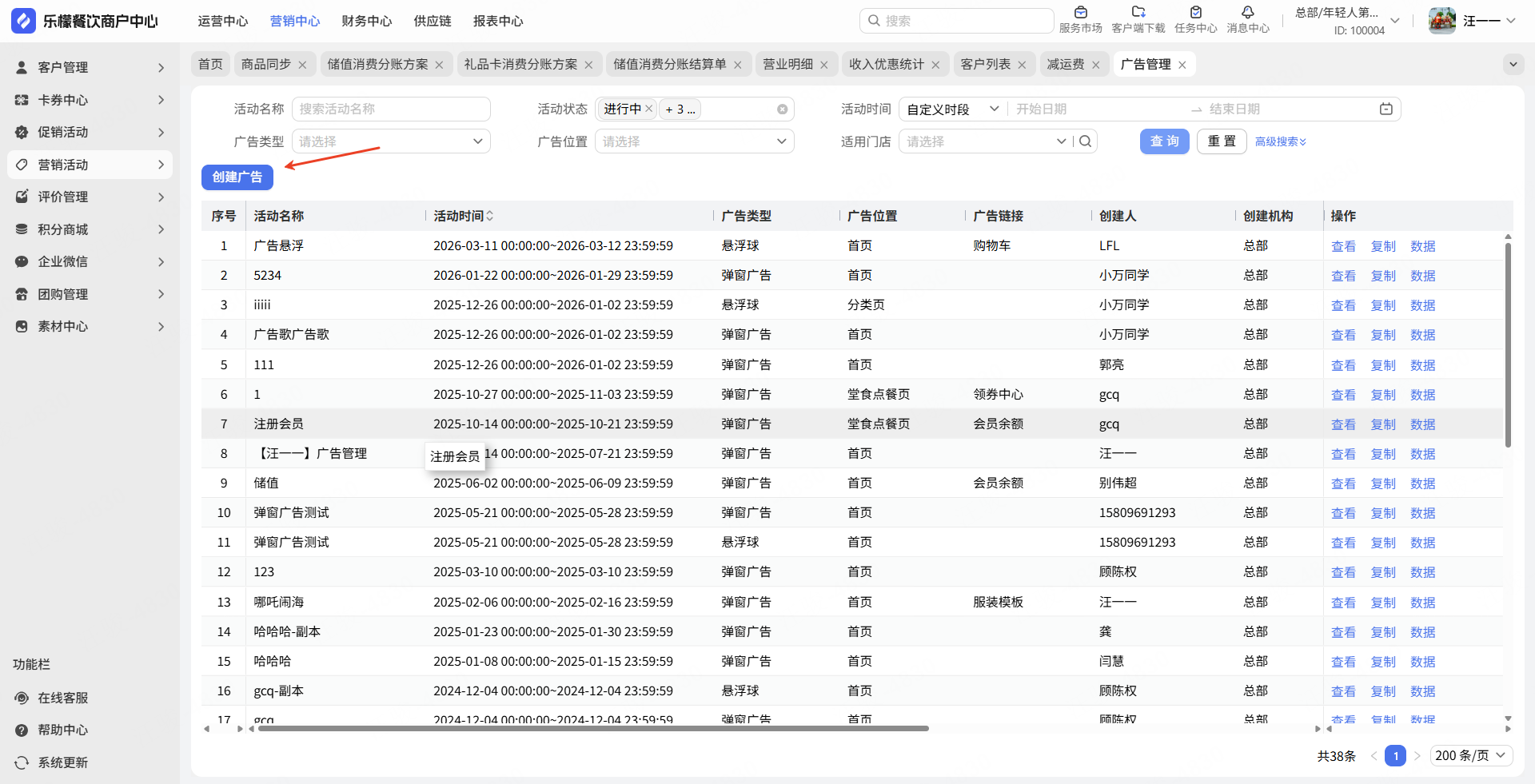Click the calendar icon in date range
1535x784 pixels.
[1385, 109]
